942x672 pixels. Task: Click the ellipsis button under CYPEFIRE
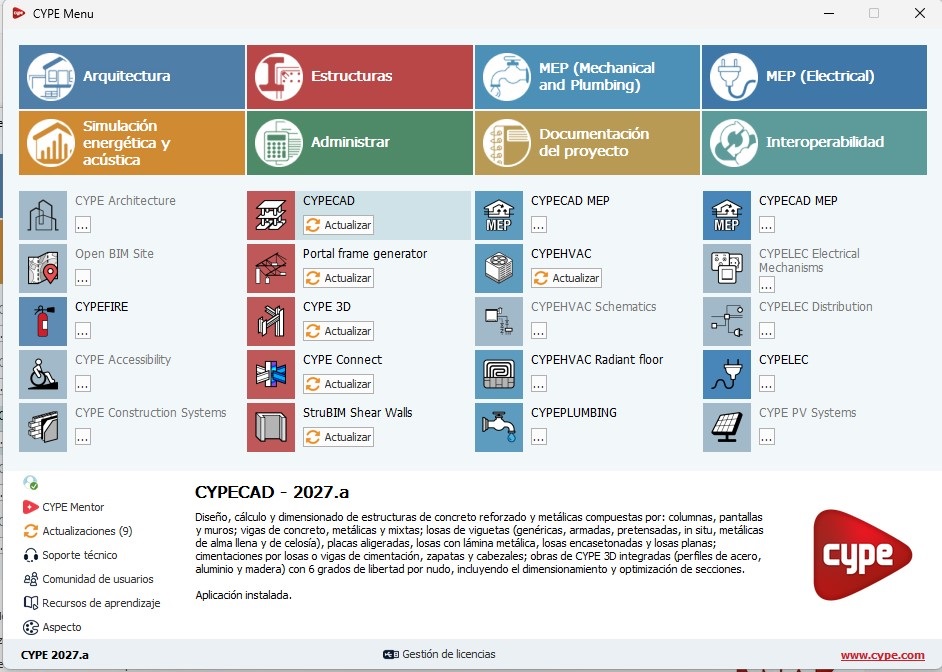click(83, 331)
